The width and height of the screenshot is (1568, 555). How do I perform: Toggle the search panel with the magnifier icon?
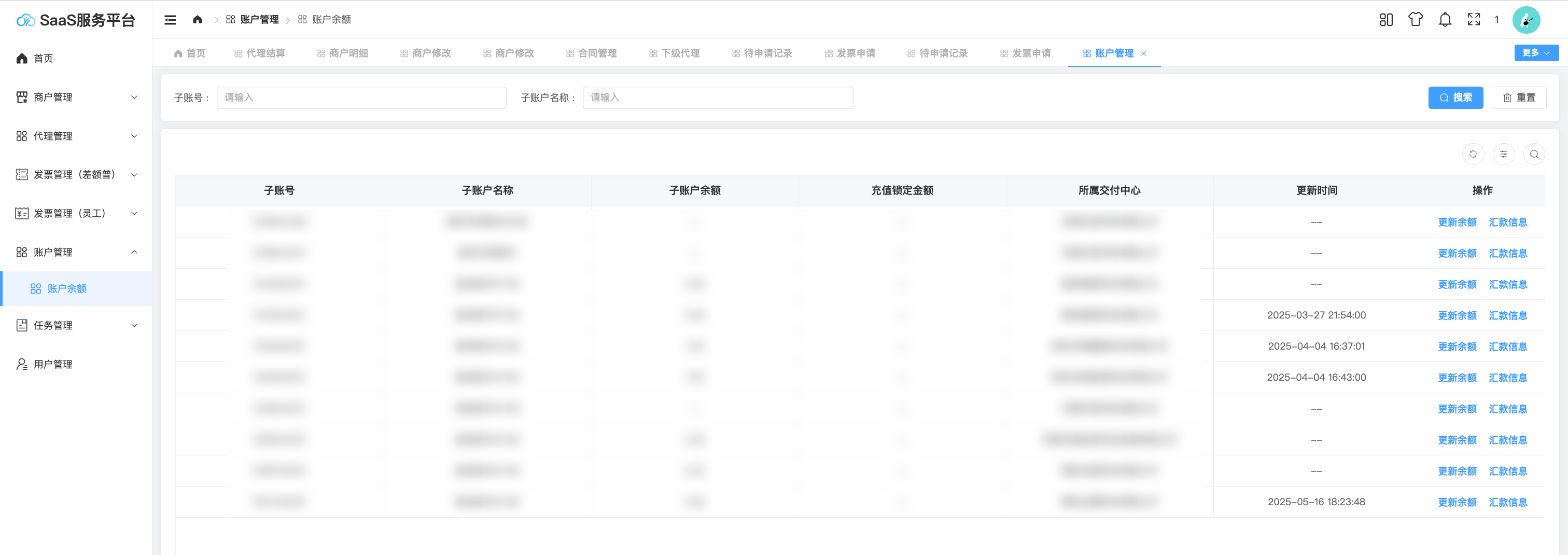[x=1533, y=154]
